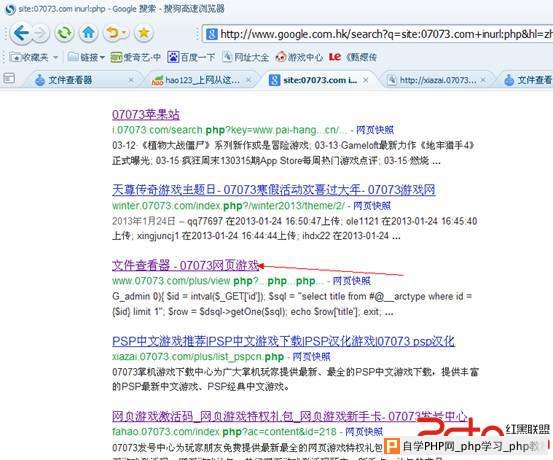
Task: Click the forward navigation arrow
Action: pos(41,34)
